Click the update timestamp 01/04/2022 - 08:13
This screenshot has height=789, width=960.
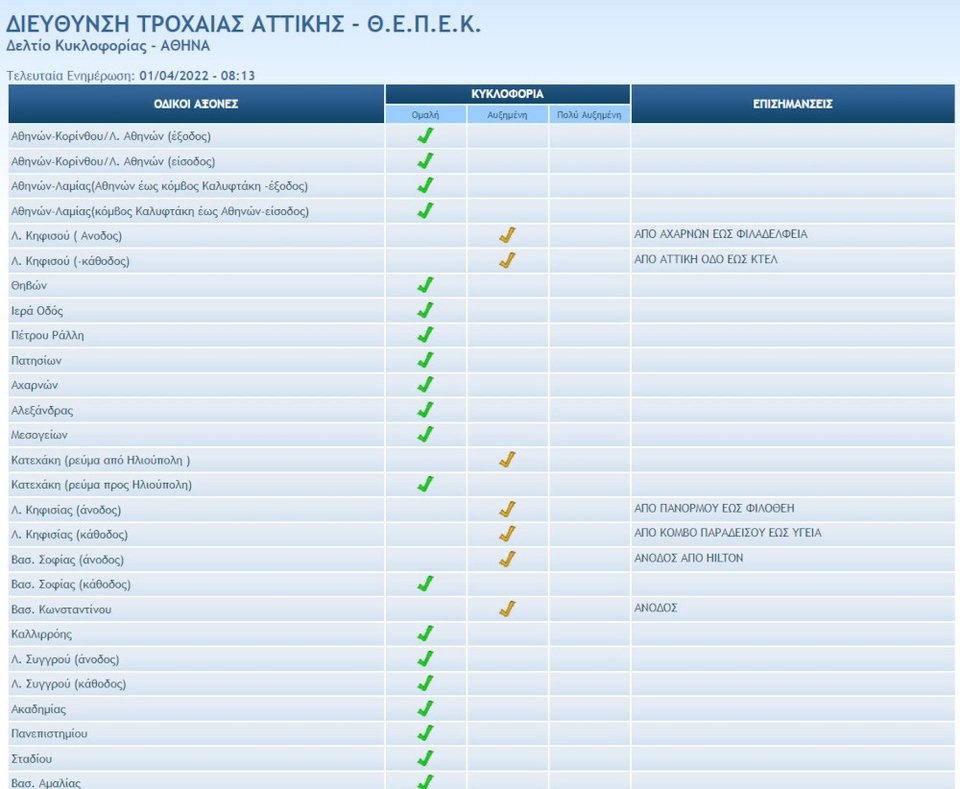coord(197,76)
